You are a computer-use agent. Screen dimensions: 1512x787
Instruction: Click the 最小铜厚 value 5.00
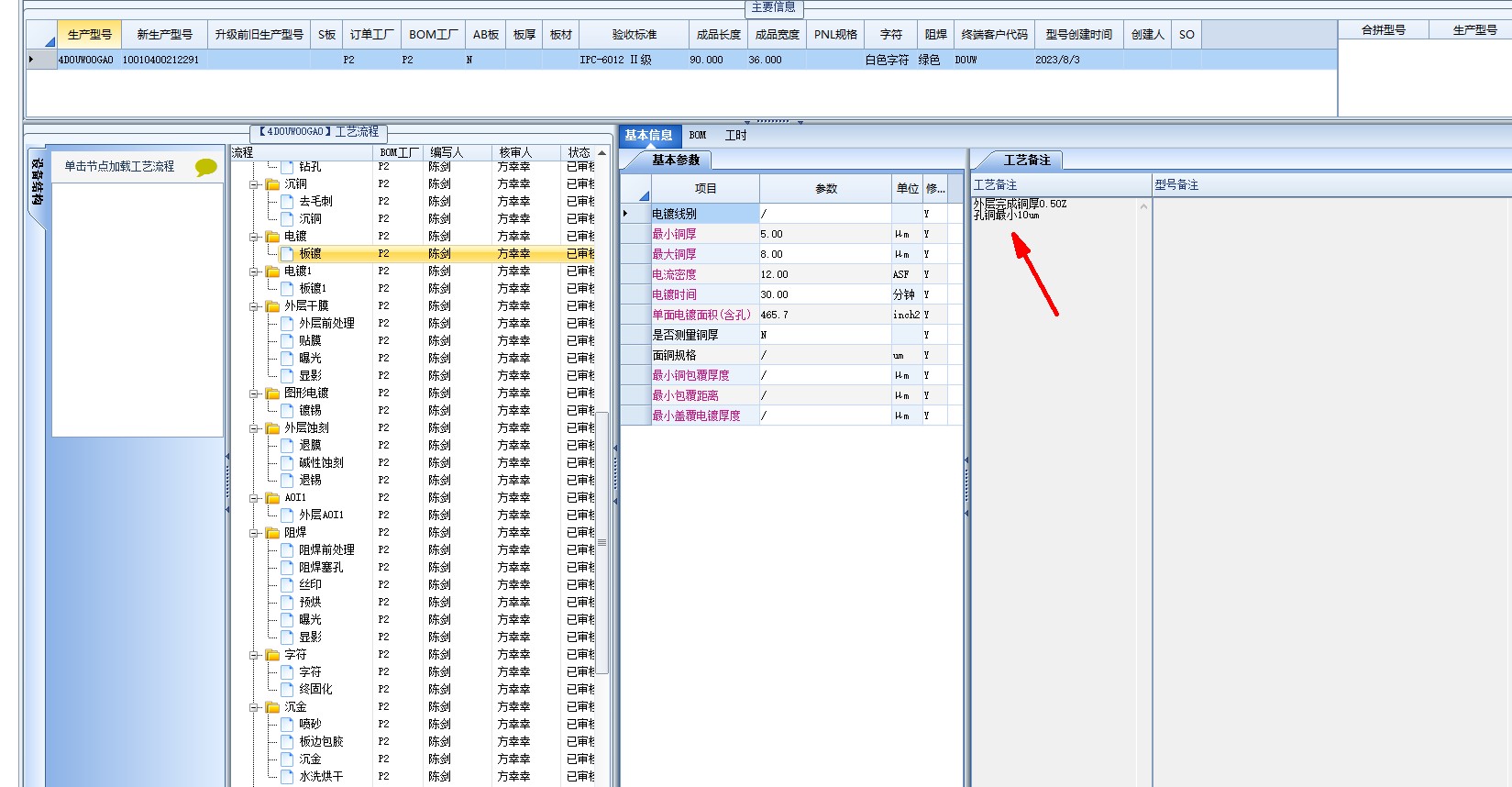pyautogui.click(x=825, y=235)
